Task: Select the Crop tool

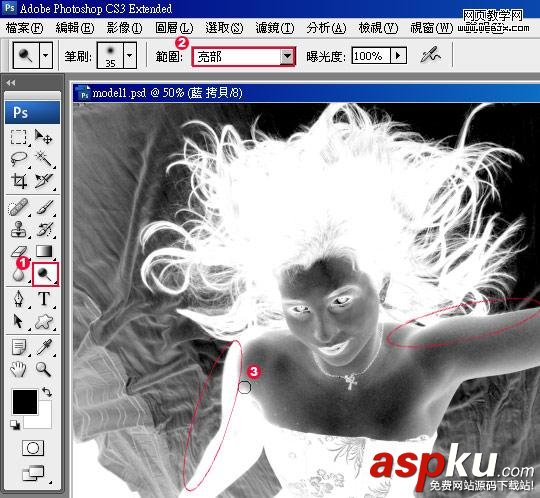Action: (19, 180)
